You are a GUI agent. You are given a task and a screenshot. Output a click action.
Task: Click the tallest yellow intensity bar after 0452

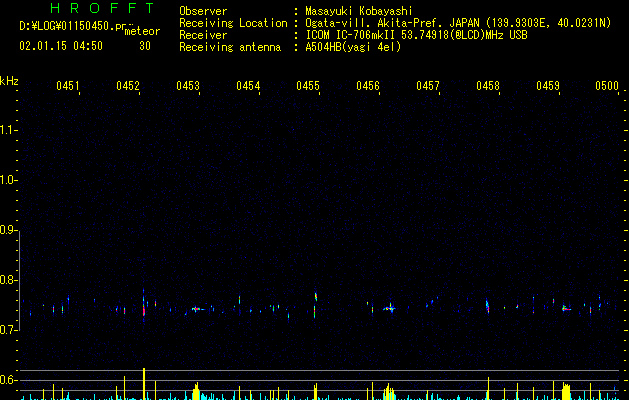(144, 384)
